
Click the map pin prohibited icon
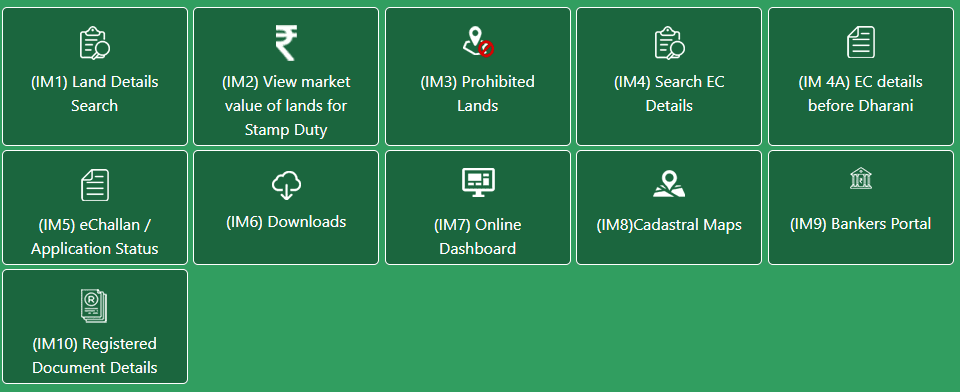click(478, 42)
